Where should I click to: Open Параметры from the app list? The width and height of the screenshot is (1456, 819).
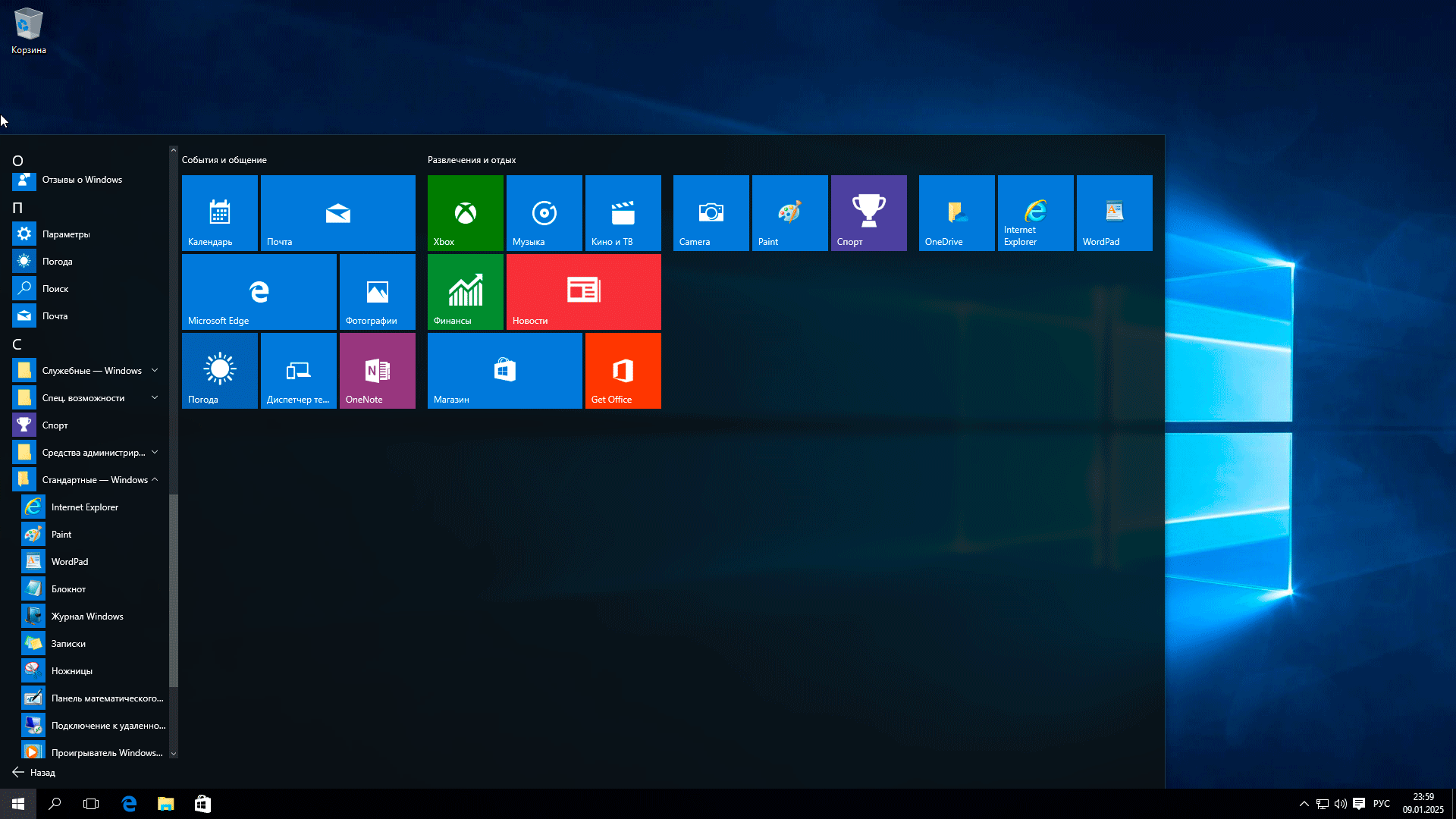[x=89, y=234]
